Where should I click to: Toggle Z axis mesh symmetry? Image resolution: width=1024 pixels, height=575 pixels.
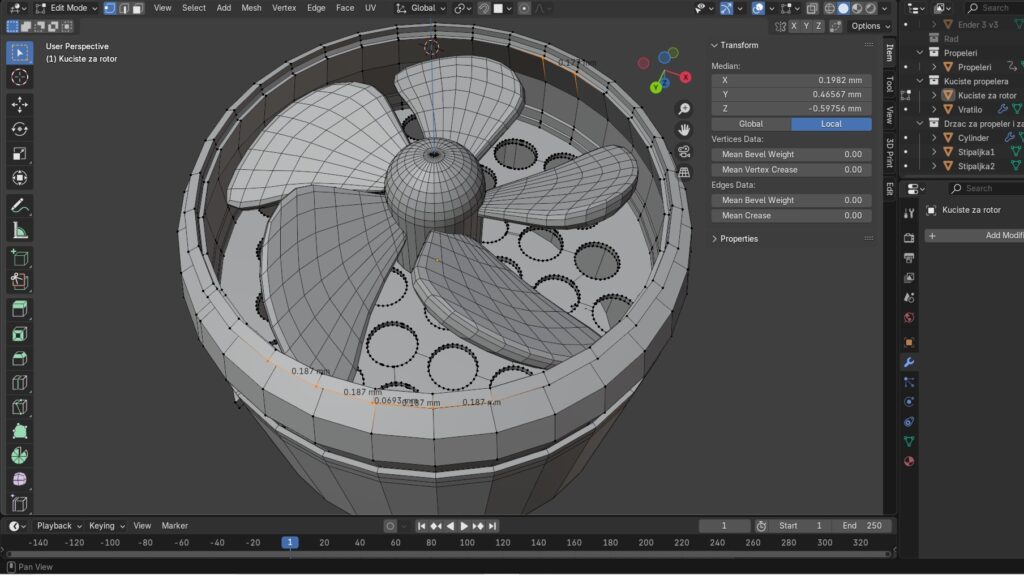(x=818, y=26)
